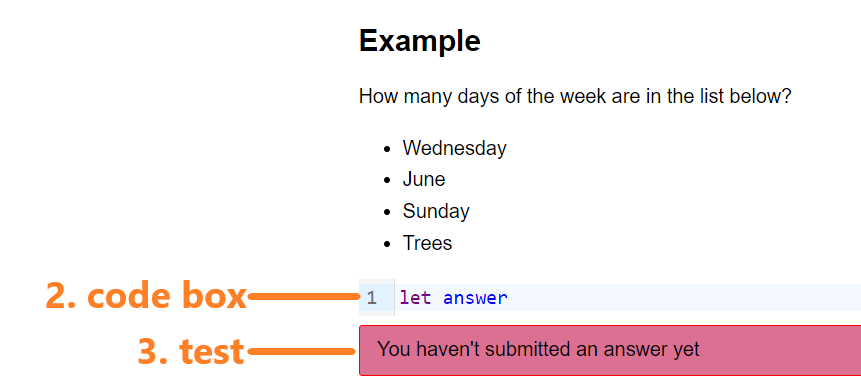
Task: Click the bullet point beside Sunday
Action: 388,212
